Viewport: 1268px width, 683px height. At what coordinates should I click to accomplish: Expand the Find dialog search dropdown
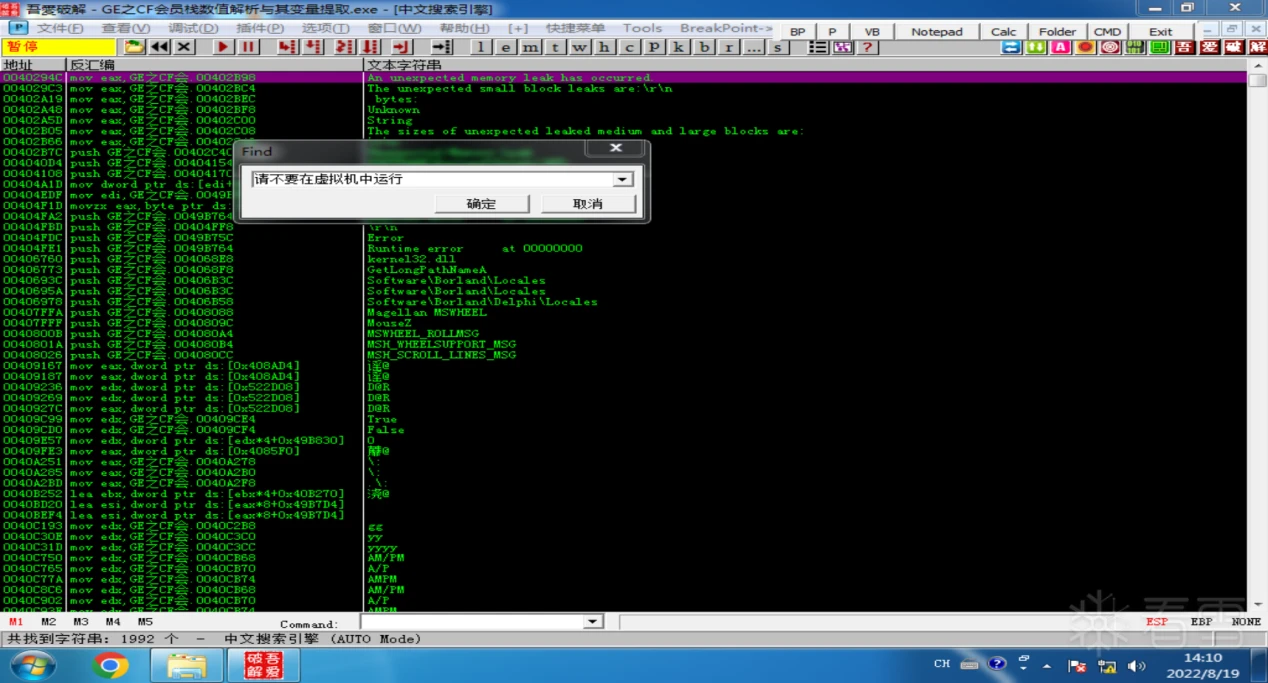623,179
